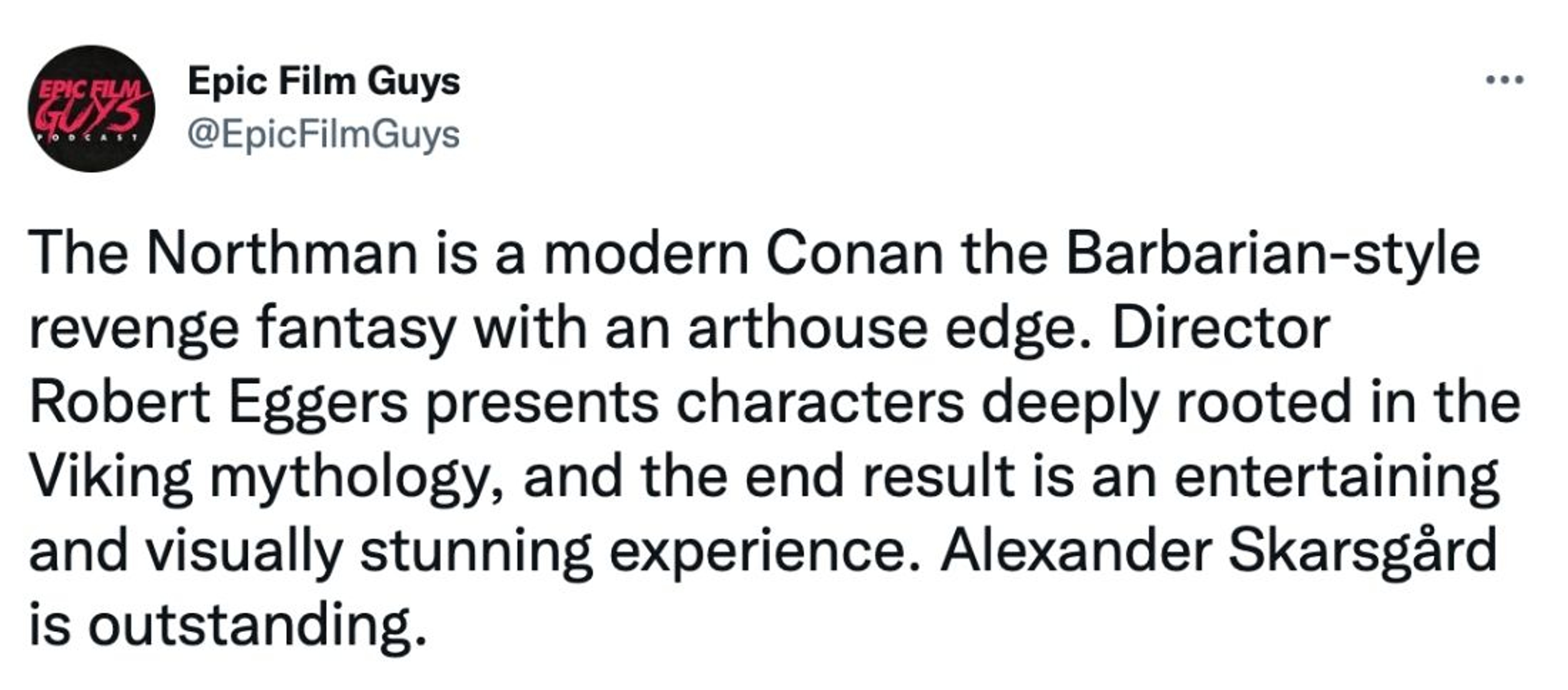Click the word "Director" in the tweet

[1221, 329]
